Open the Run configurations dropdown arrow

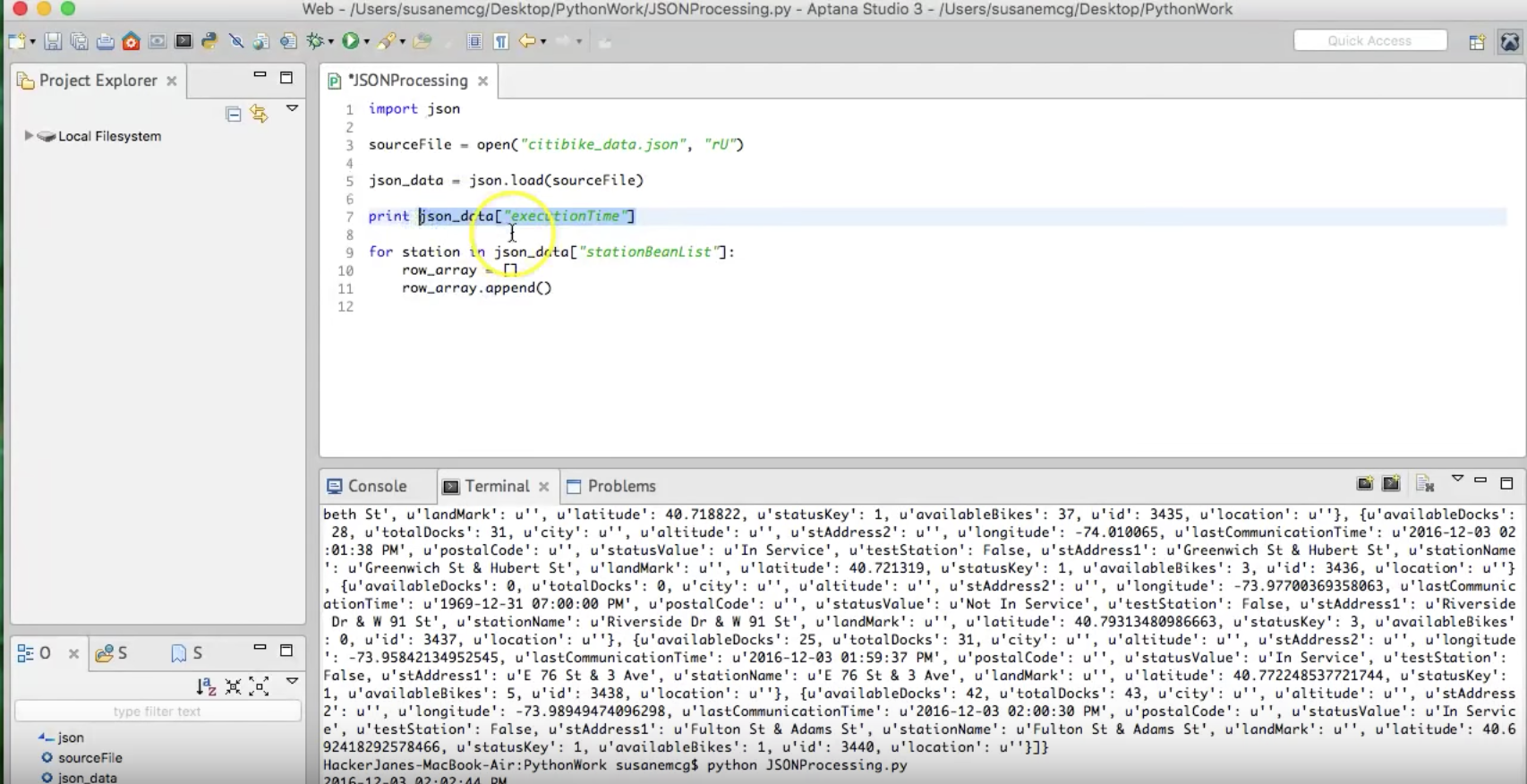(366, 42)
